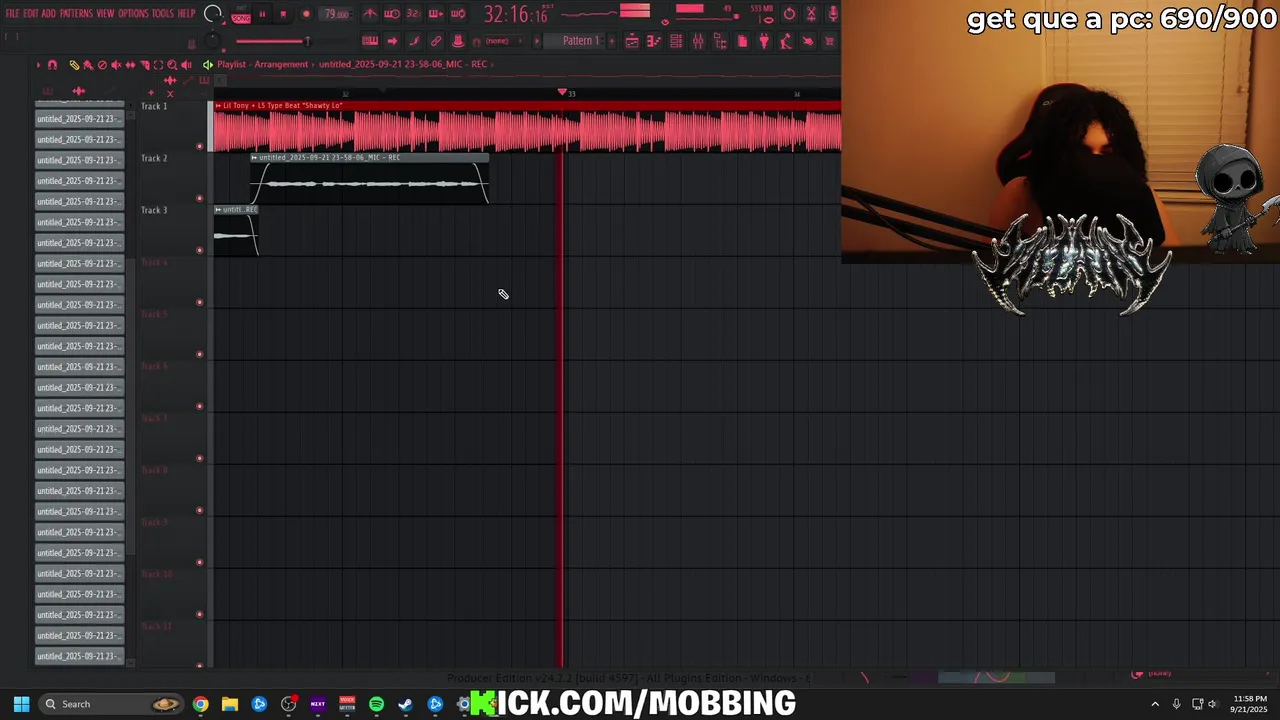Open the OPTIONS menu
1280x720 pixels.
[x=133, y=13]
